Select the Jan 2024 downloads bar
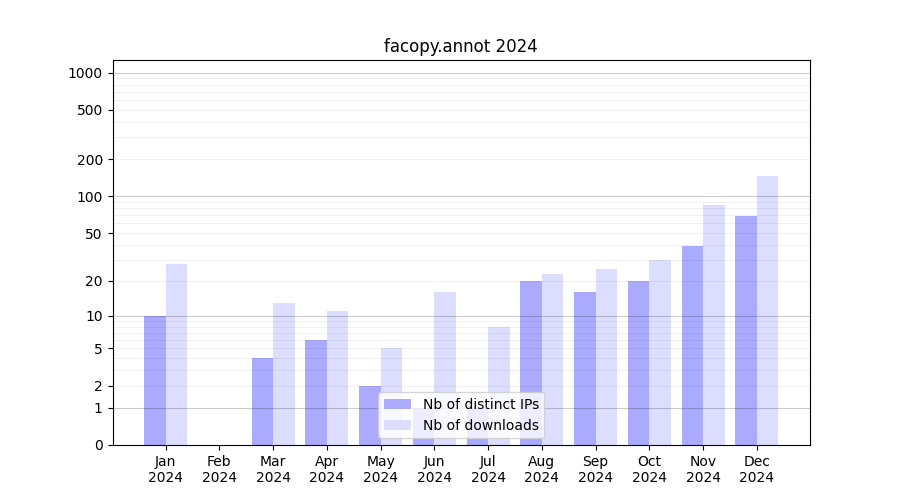This screenshot has width=900, height=500. click(176, 354)
